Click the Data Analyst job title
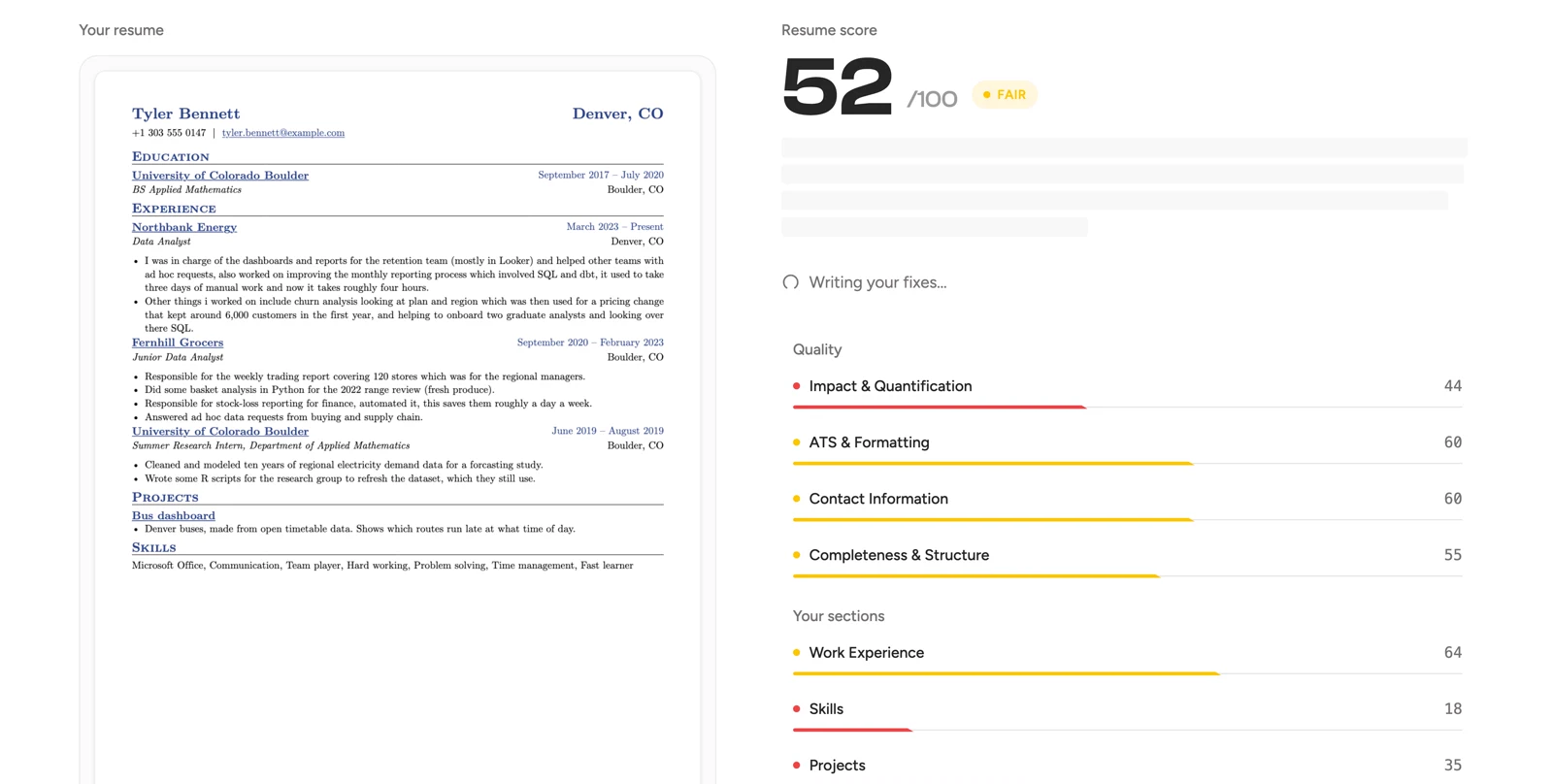 pos(161,242)
